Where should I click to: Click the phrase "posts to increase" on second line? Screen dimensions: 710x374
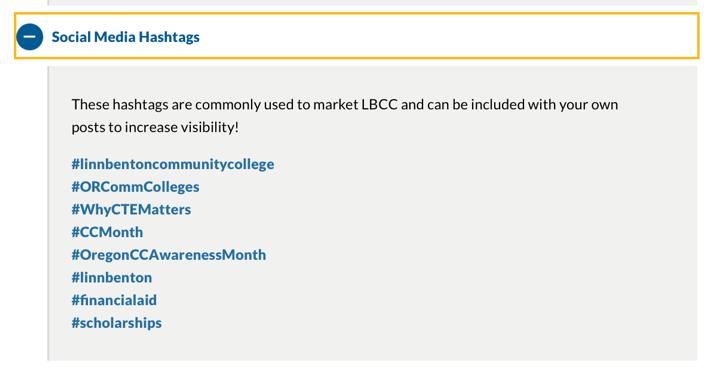coord(125,127)
